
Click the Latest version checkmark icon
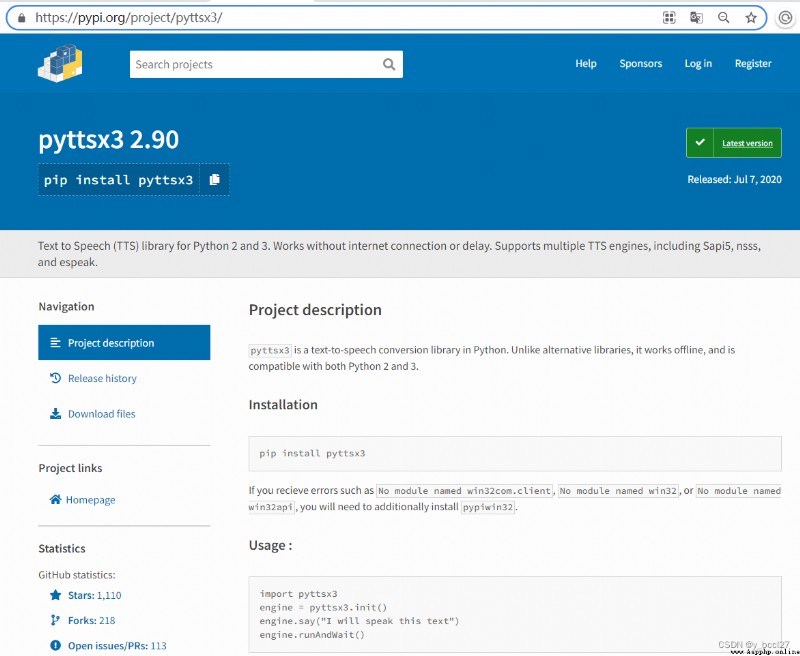[x=700, y=143]
